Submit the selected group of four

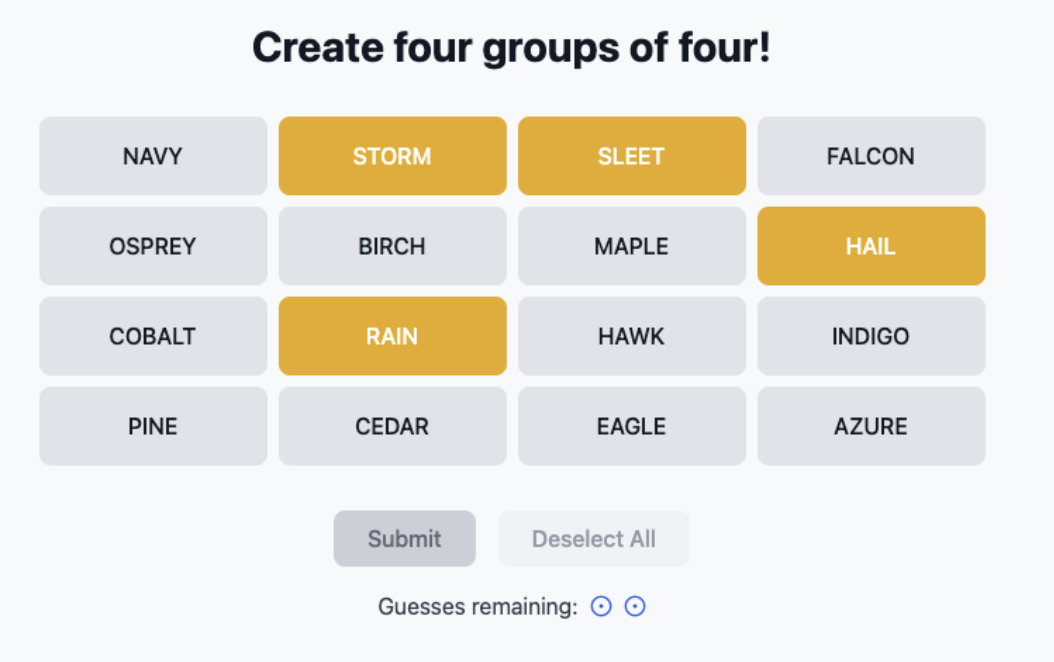click(405, 538)
